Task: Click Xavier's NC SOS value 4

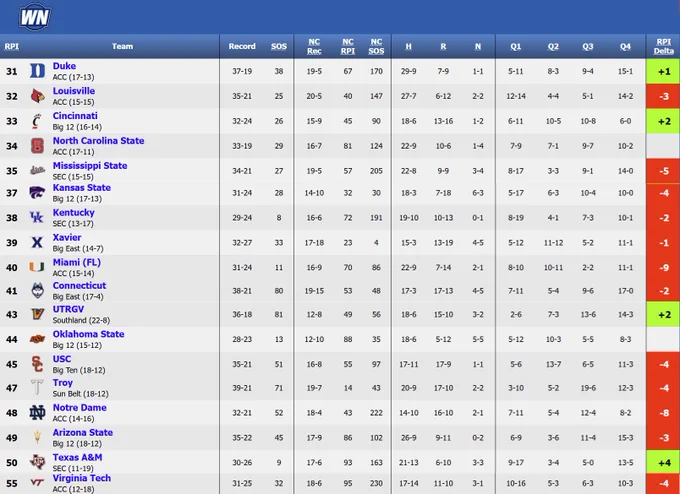Action: [x=376, y=242]
